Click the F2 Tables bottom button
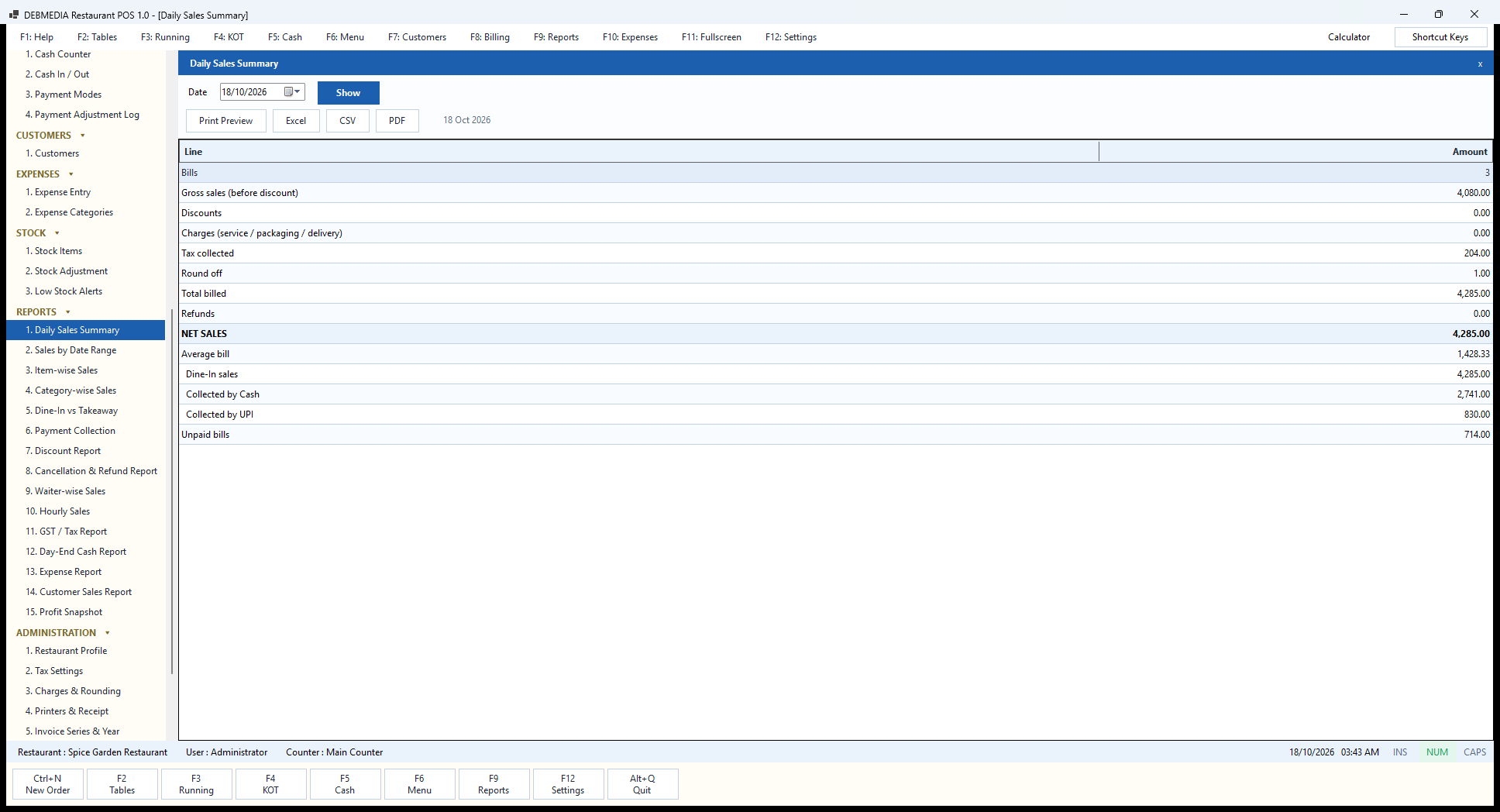1500x812 pixels. click(122, 784)
